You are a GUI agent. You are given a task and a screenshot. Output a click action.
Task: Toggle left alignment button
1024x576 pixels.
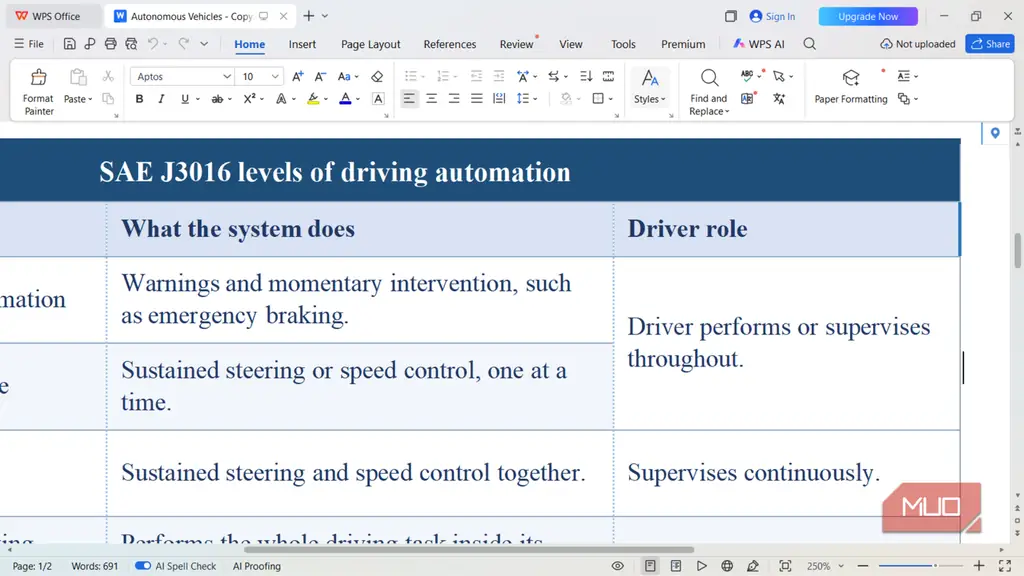[x=409, y=99]
